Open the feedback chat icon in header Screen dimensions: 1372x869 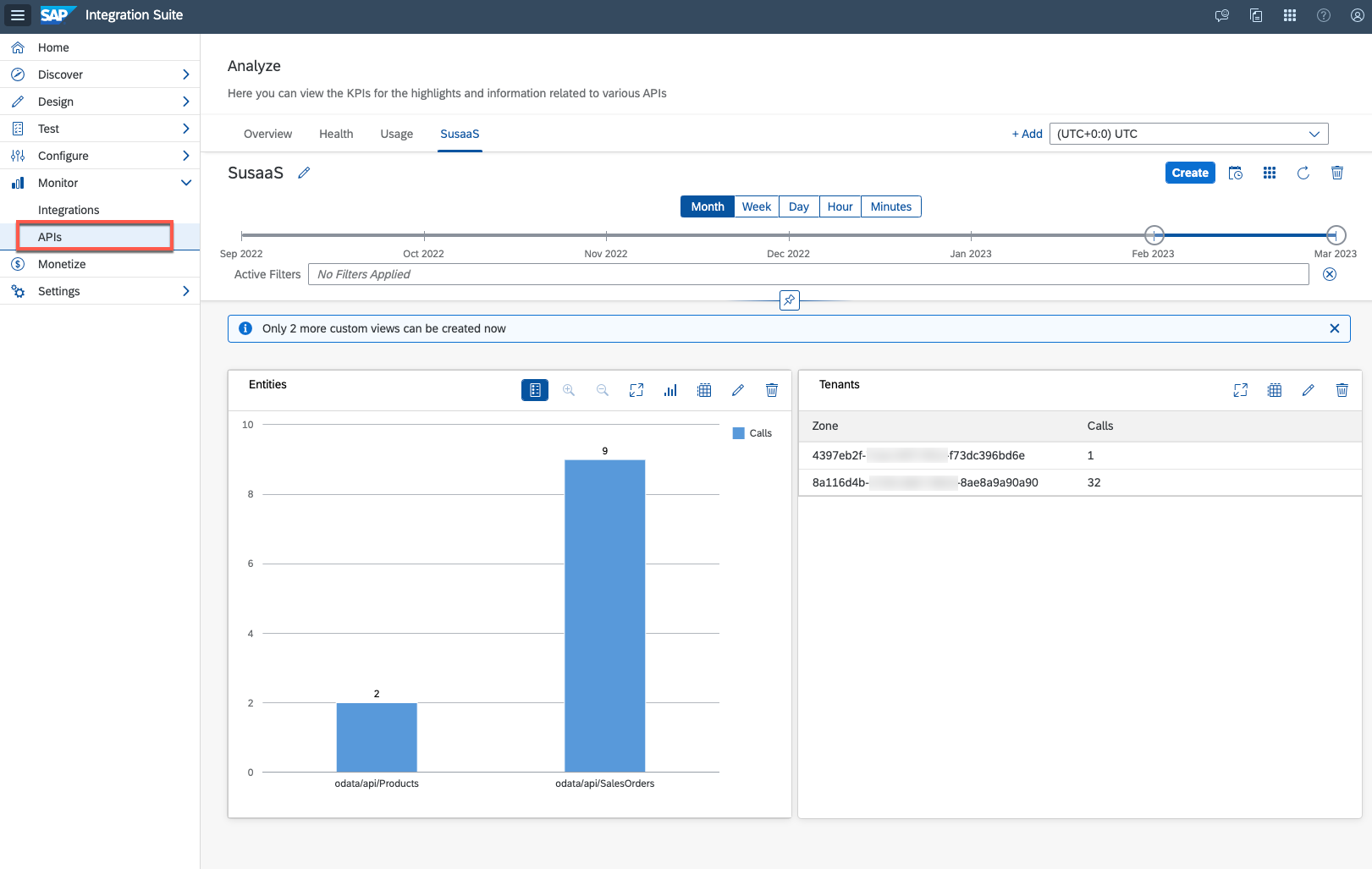tap(1221, 15)
